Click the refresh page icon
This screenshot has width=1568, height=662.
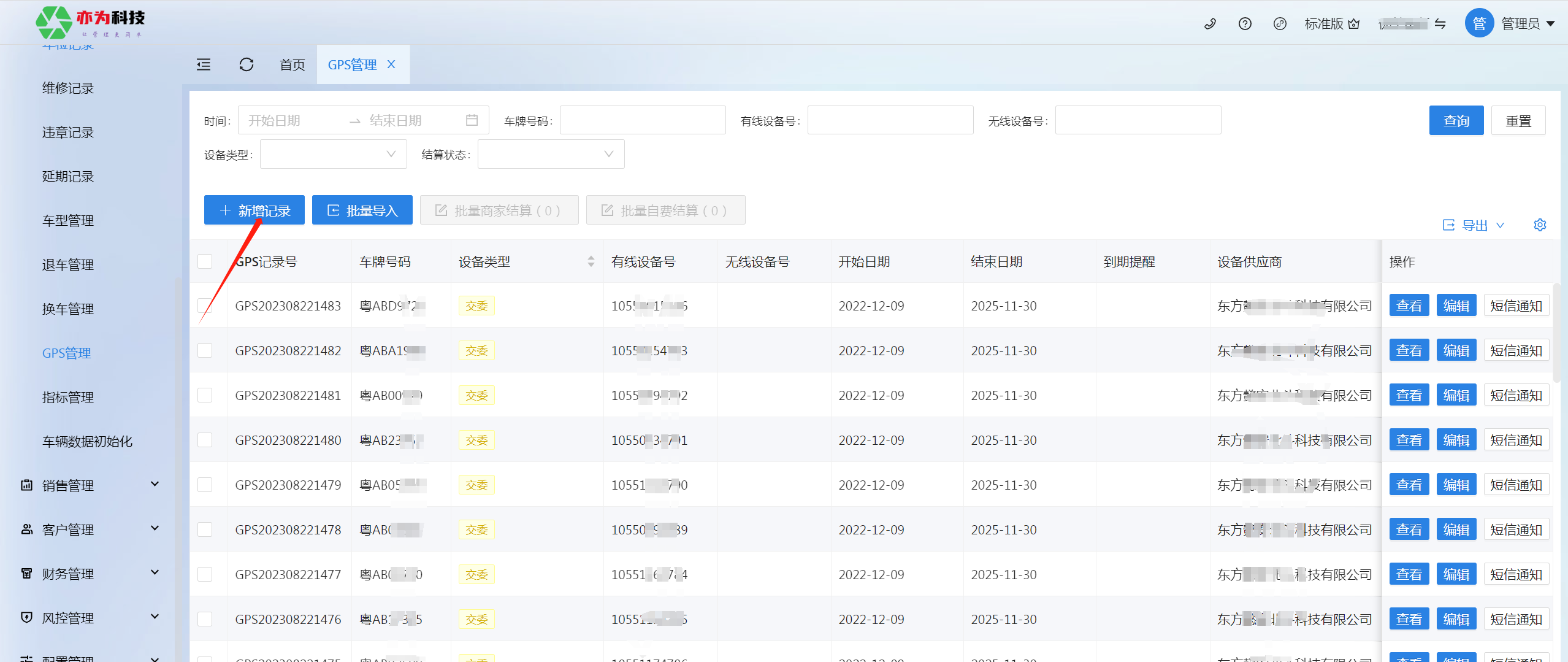(247, 64)
